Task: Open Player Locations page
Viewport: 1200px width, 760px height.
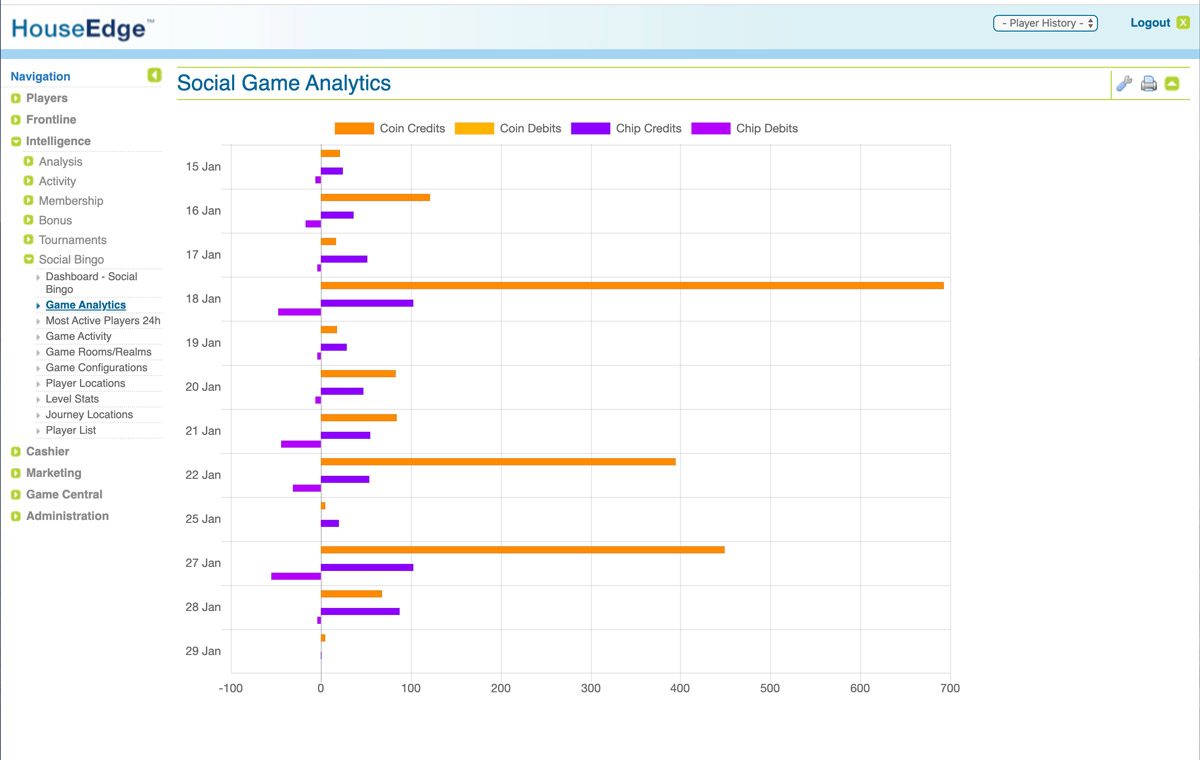Action: pos(86,383)
